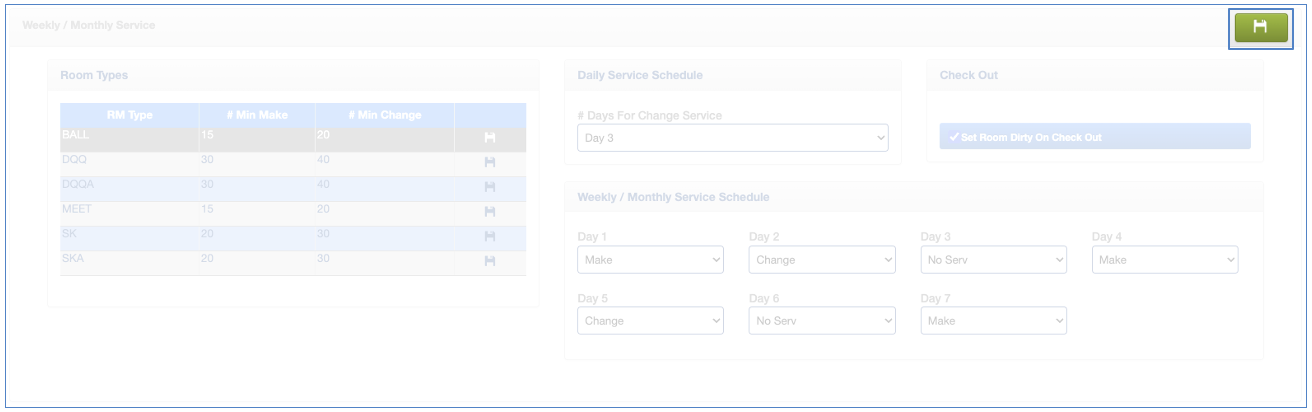Expand the Day 2 service dropdown
The width and height of the screenshot is (1312, 412).
point(821,260)
